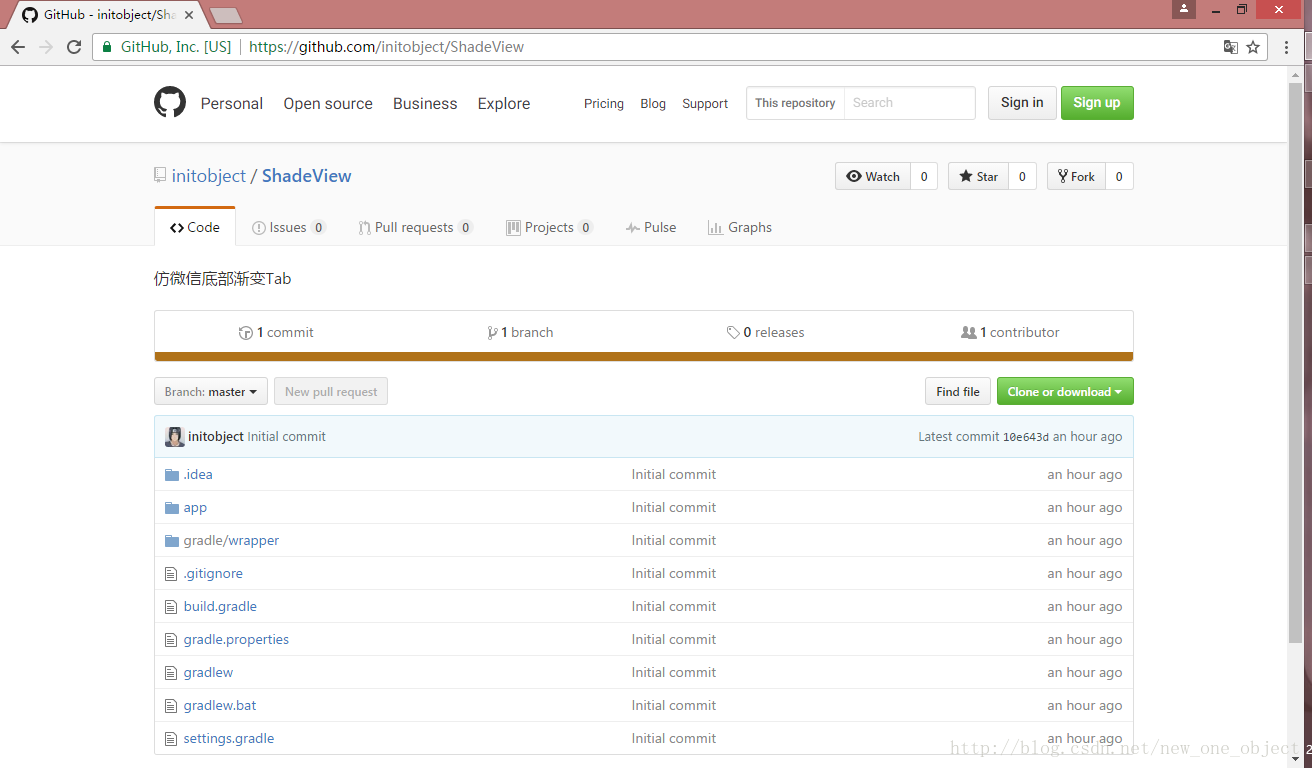The width and height of the screenshot is (1312, 768).
Task: Click the gradlew file icon
Action: pyautogui.click(x=171, y=672)
